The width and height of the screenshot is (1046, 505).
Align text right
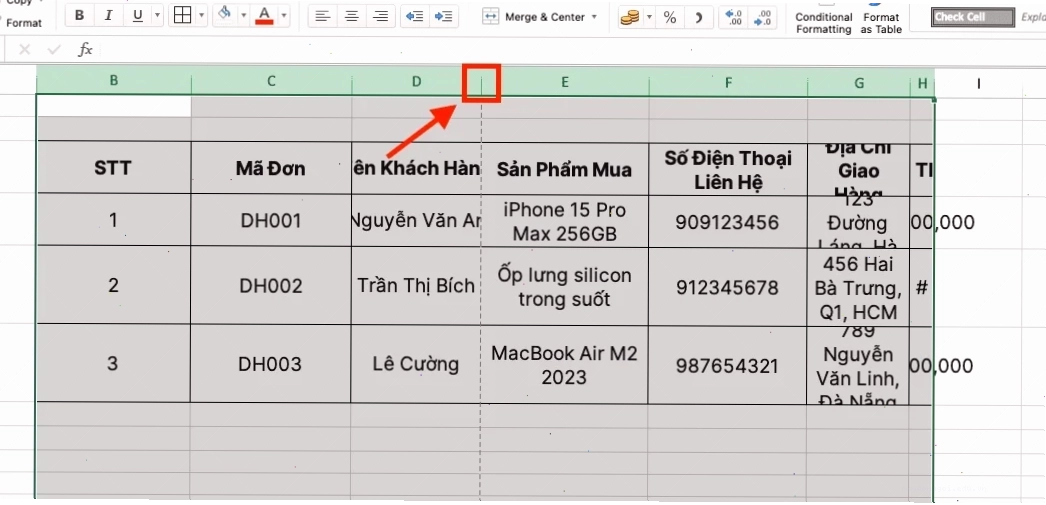(x=380, y=16)
